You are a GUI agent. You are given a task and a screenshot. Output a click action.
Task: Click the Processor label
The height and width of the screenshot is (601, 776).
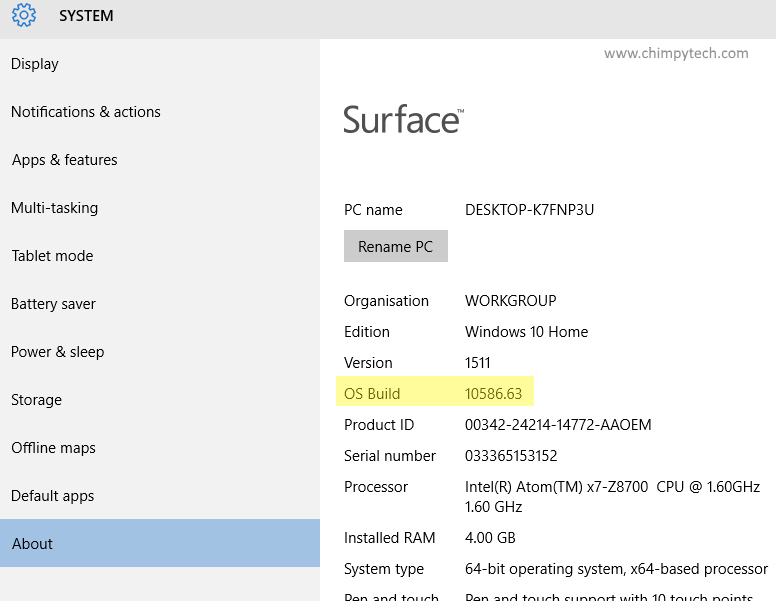pyautogui.click(x=376, y=487)
